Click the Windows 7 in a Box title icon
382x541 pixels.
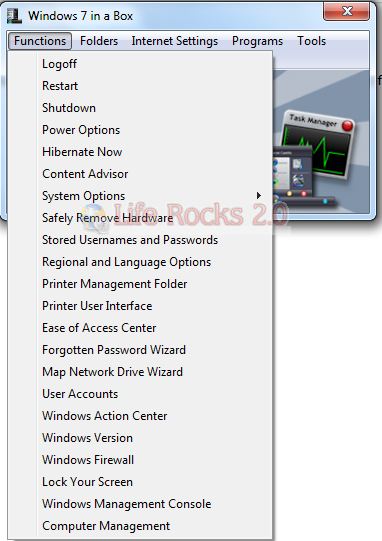pos(14,16)
